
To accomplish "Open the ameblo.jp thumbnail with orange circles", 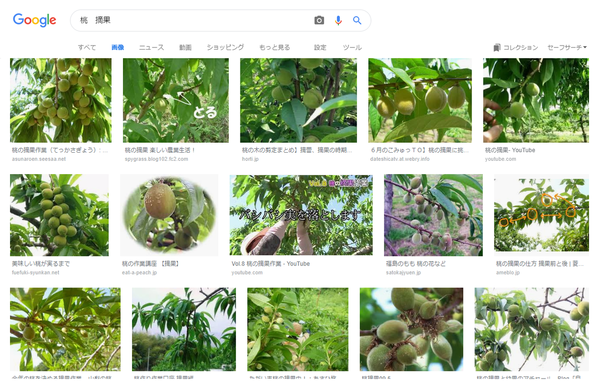I will coord(541,214).
